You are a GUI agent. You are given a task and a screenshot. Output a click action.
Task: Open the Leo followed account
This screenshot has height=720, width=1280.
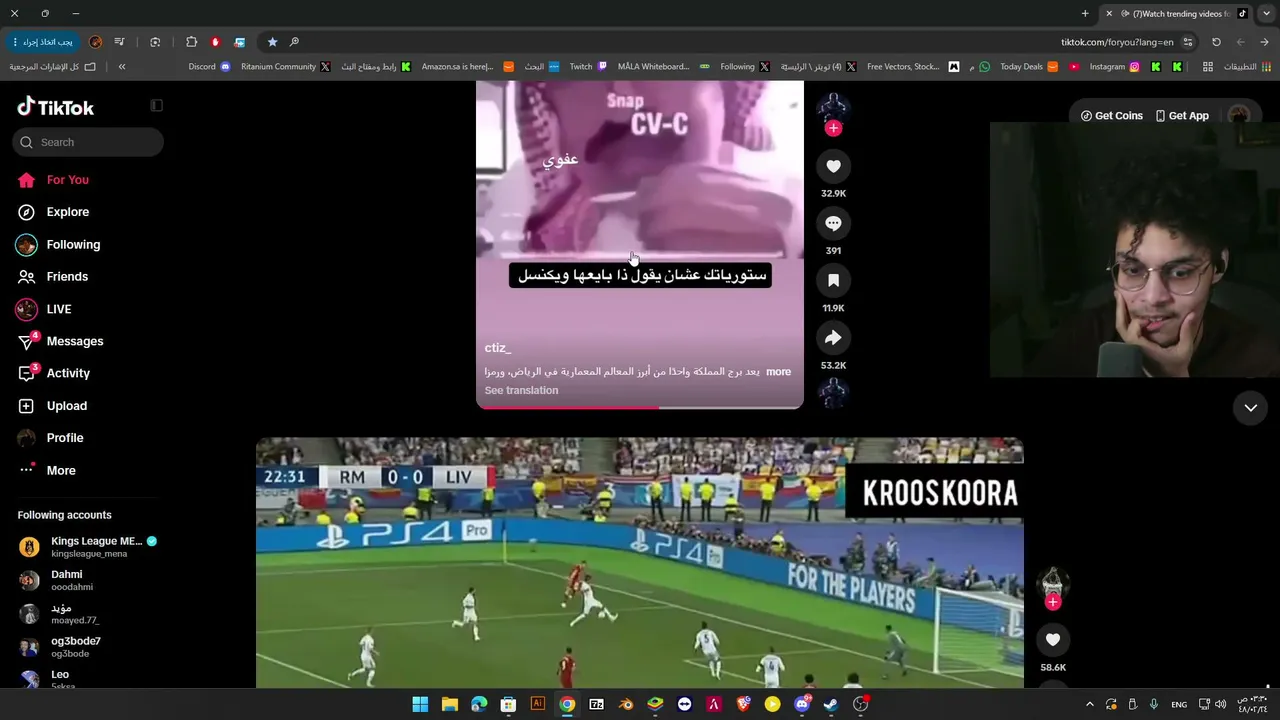point(88,679)
